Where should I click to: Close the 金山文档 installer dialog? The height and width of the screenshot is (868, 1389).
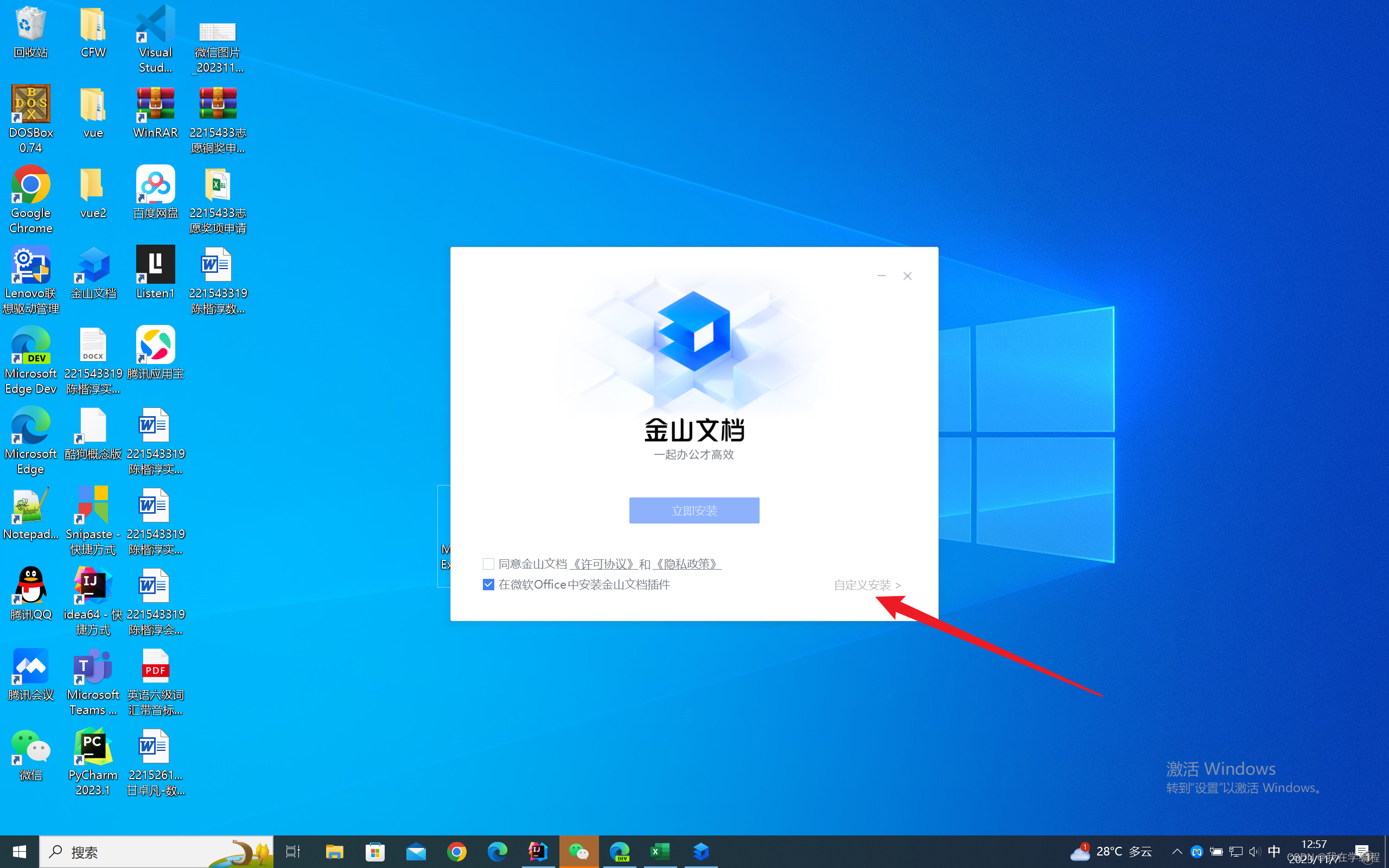pyautogui.click(x=907, y=276)
